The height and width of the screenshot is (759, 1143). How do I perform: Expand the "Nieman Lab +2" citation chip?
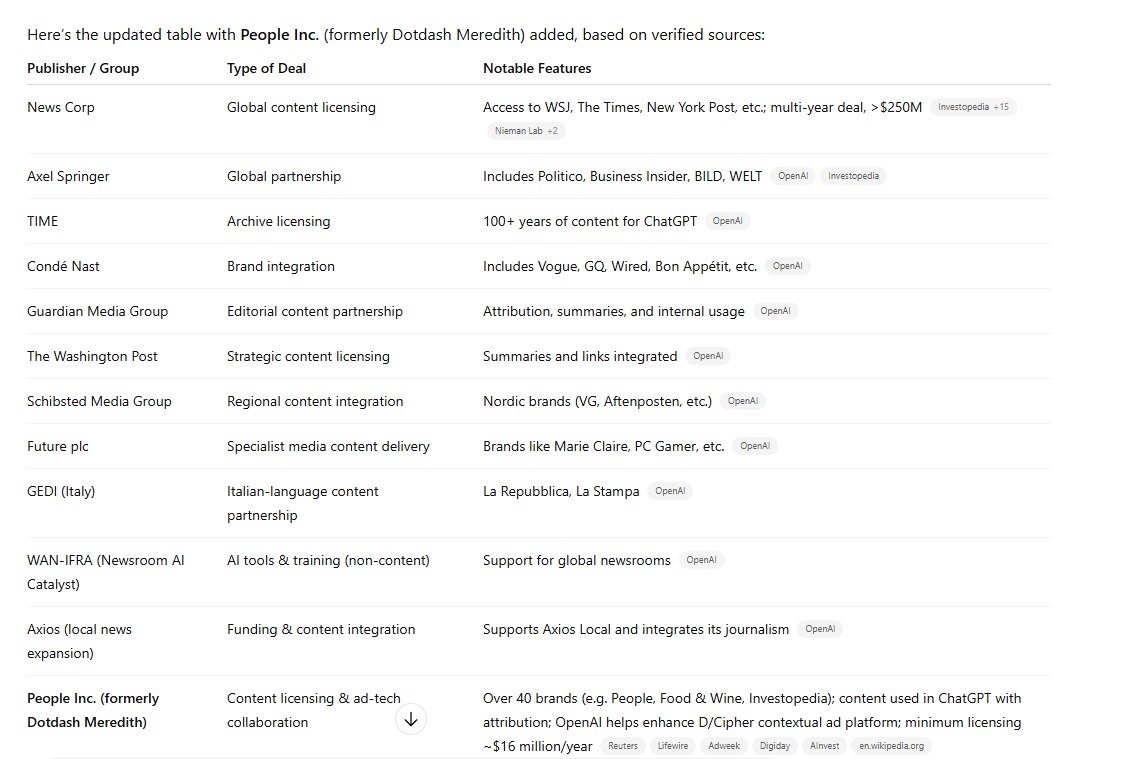tap(526, 130)
